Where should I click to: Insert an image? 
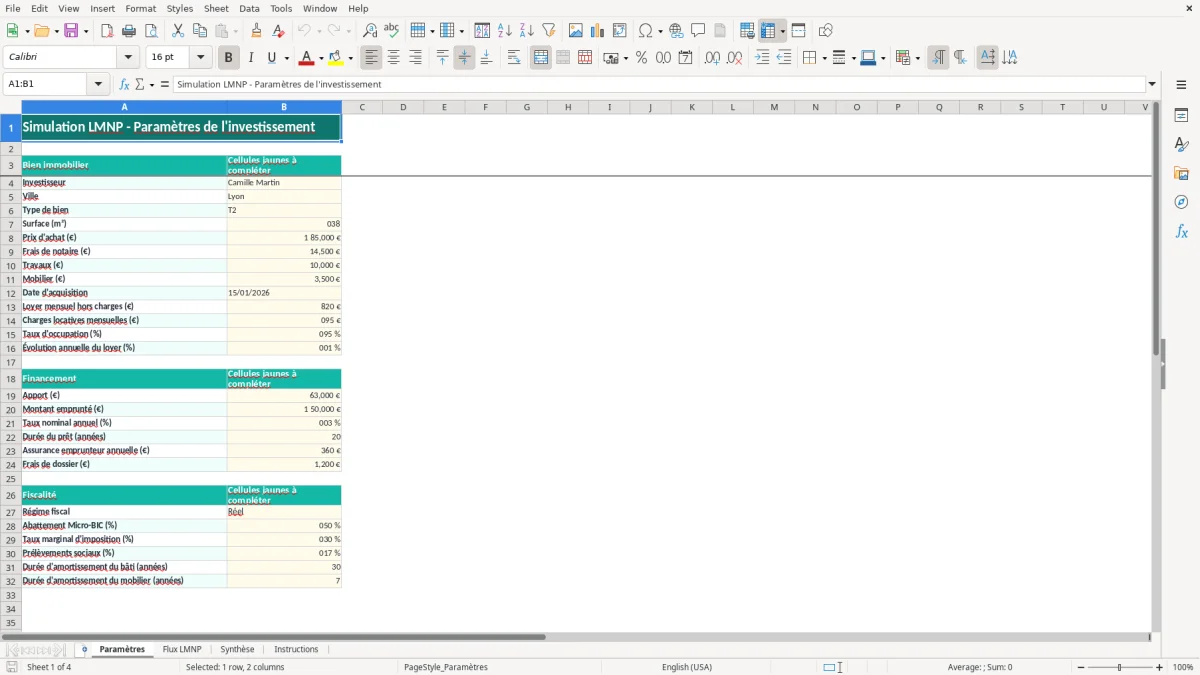(576, 31)
